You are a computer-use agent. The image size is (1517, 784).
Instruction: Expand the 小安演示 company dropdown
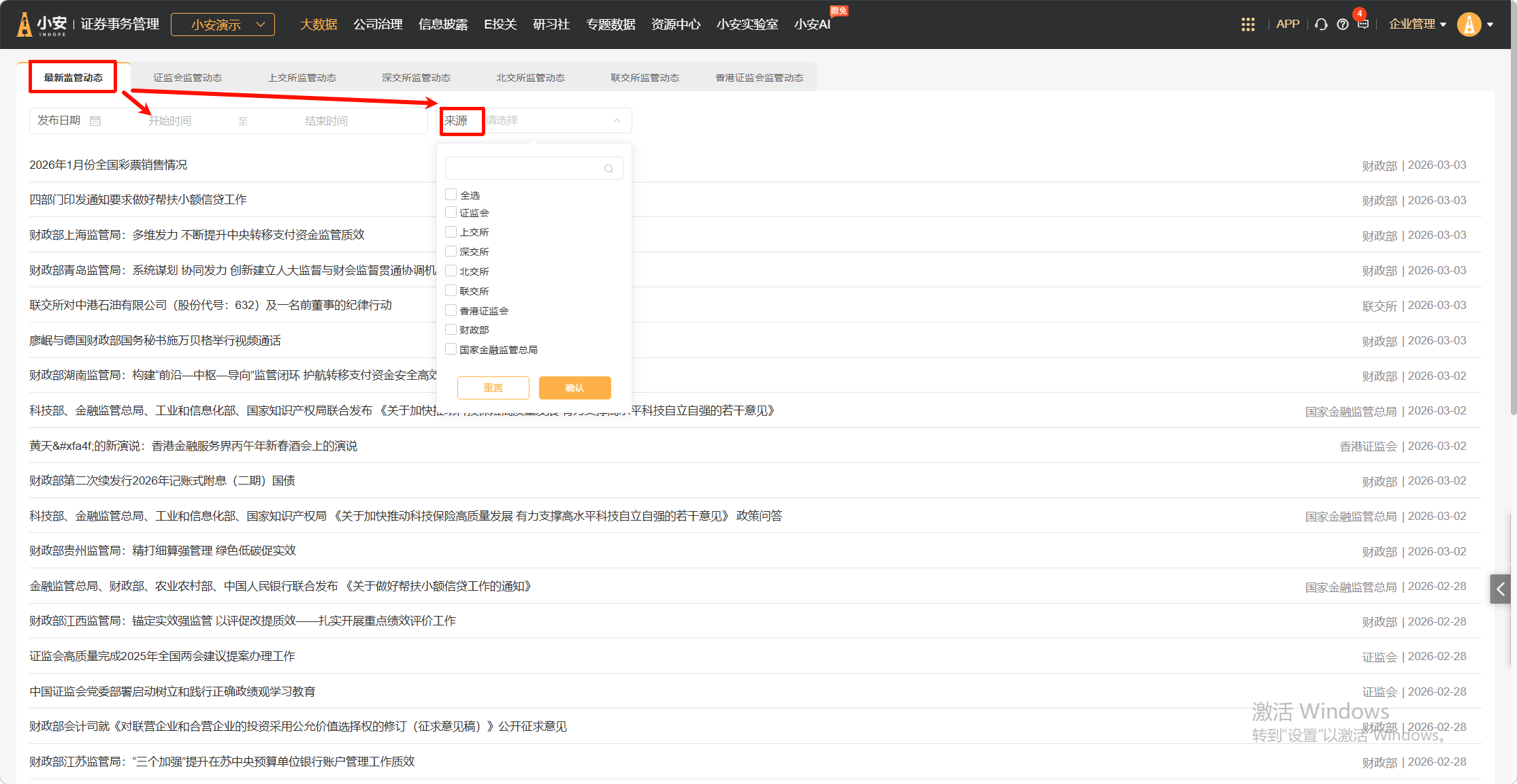point(223,24)
